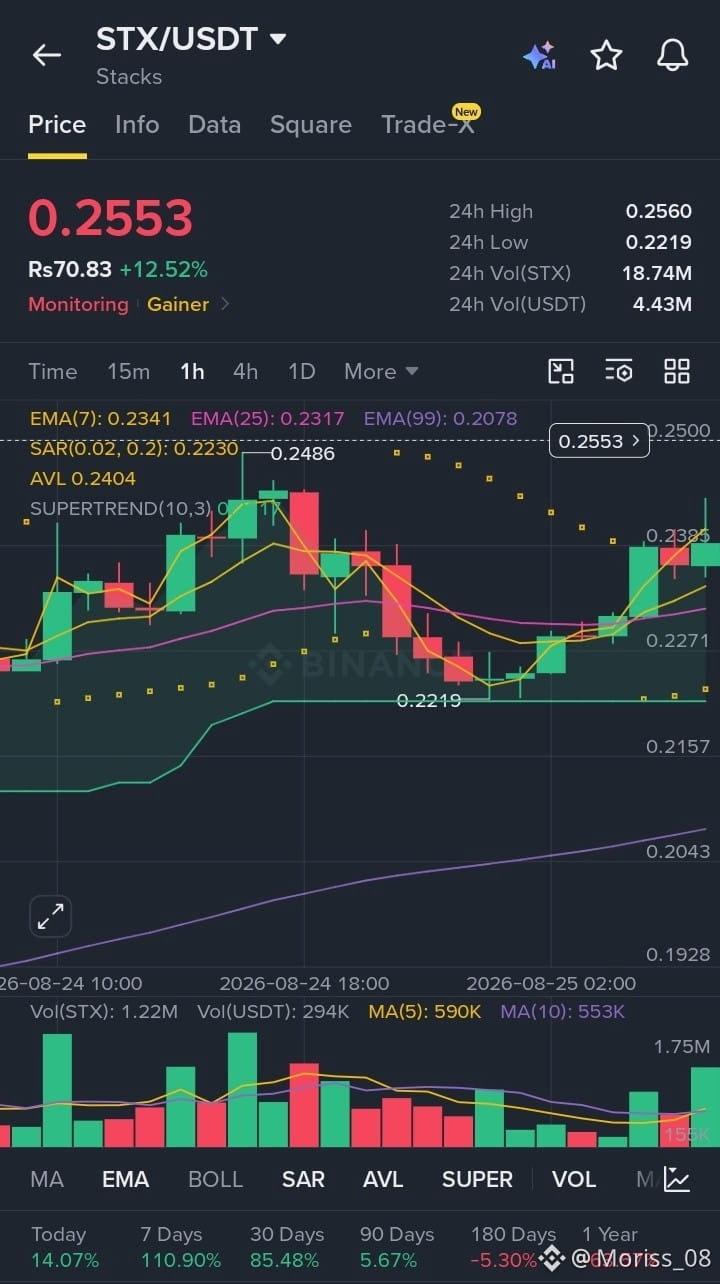
Task: Tap the 0.2486 high marker on chart
Action: coord(303,454)
